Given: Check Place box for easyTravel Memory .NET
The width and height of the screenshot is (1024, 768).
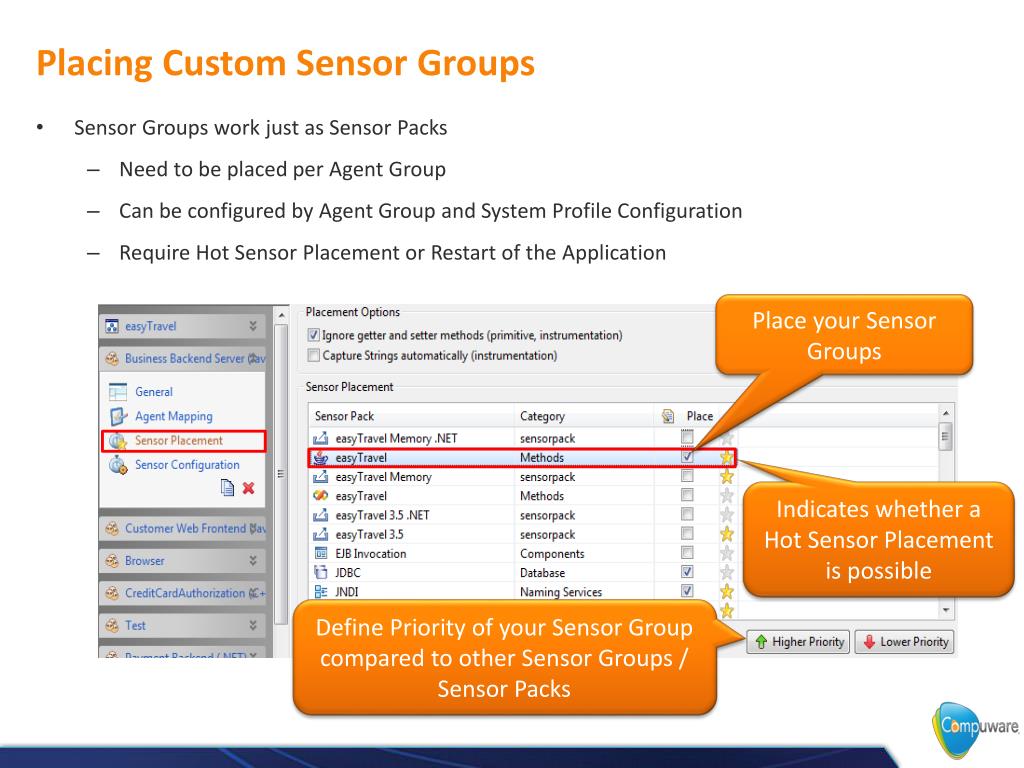Looking at the screenshot, I should [687, 437].
